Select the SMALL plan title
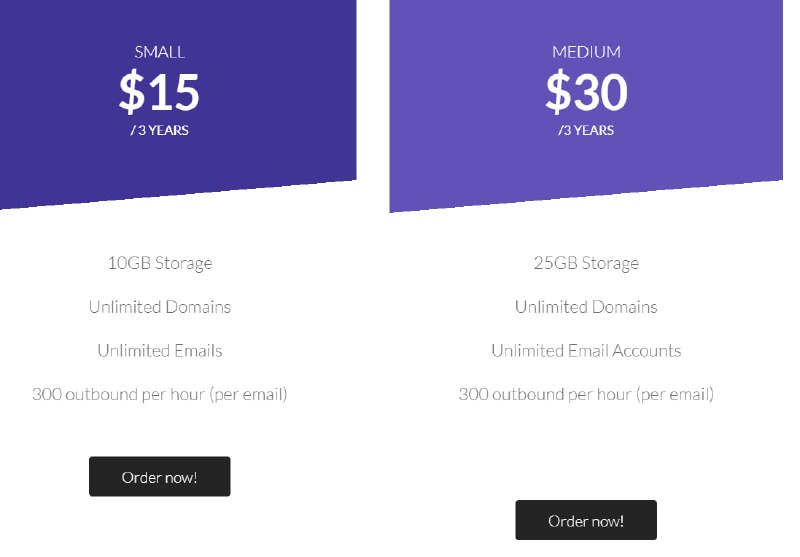The image size is (800, 557). click(x=160, y=52)
